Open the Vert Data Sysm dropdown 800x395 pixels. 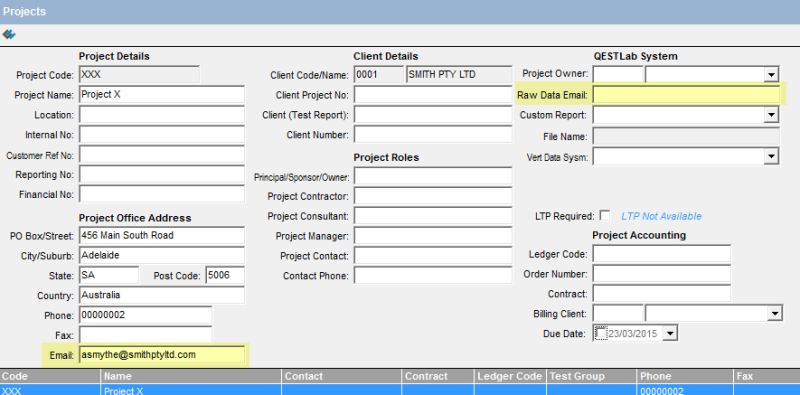tap(771, 156)
